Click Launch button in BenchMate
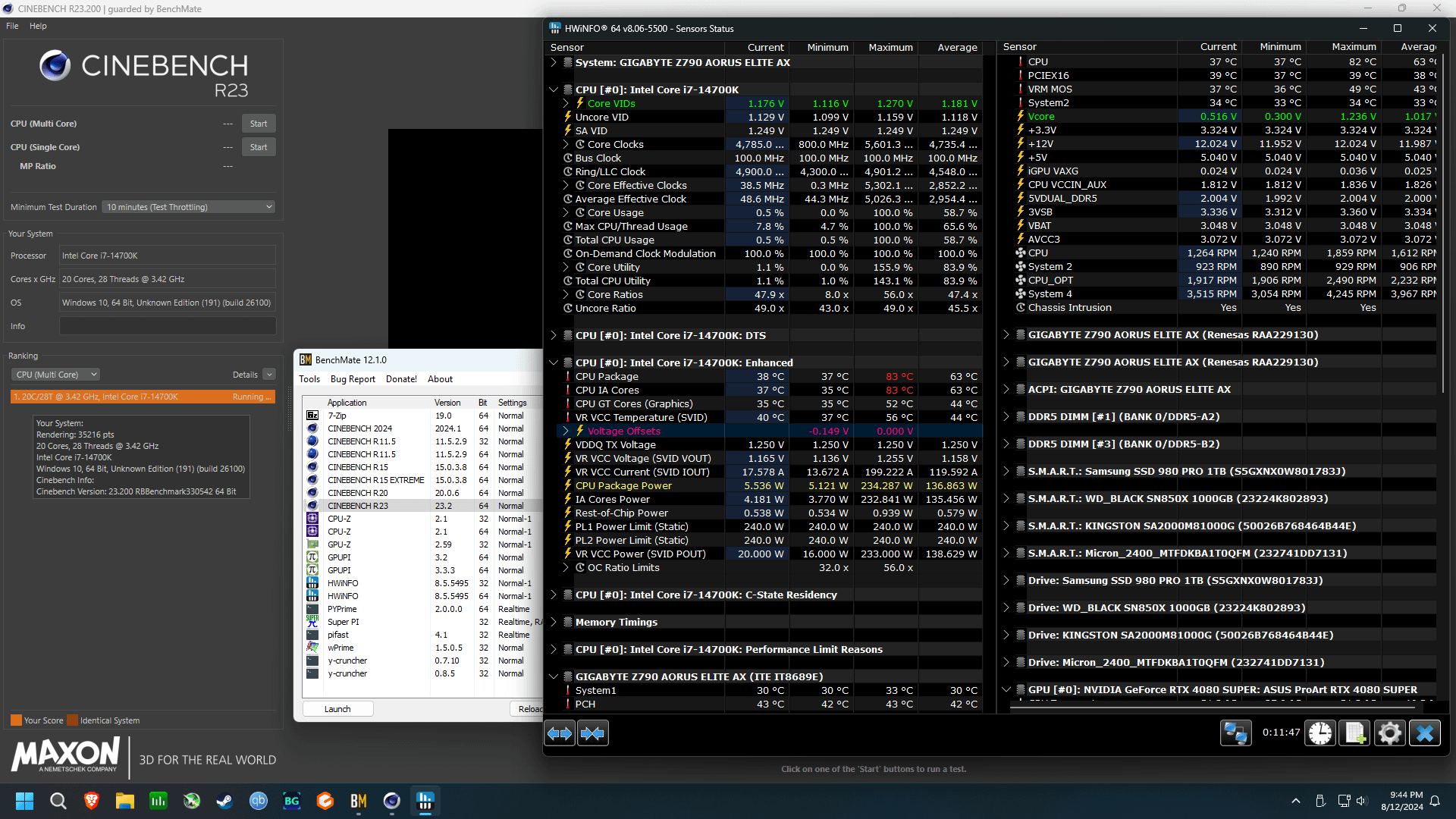1456x819 pixels. click(x=337, y=709)
